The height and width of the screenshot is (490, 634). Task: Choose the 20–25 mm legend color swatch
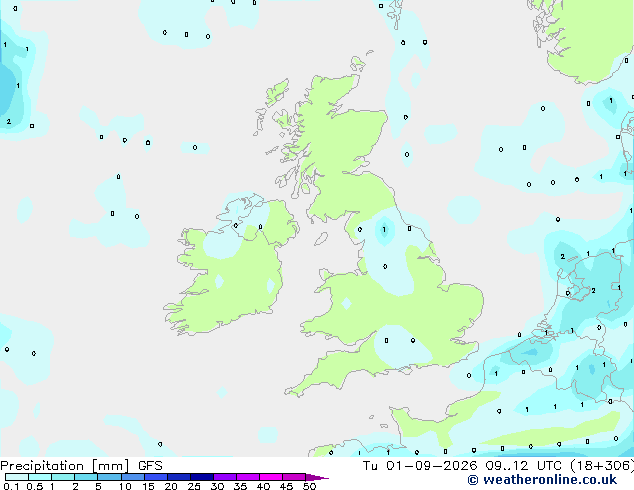tap(179, 477)
